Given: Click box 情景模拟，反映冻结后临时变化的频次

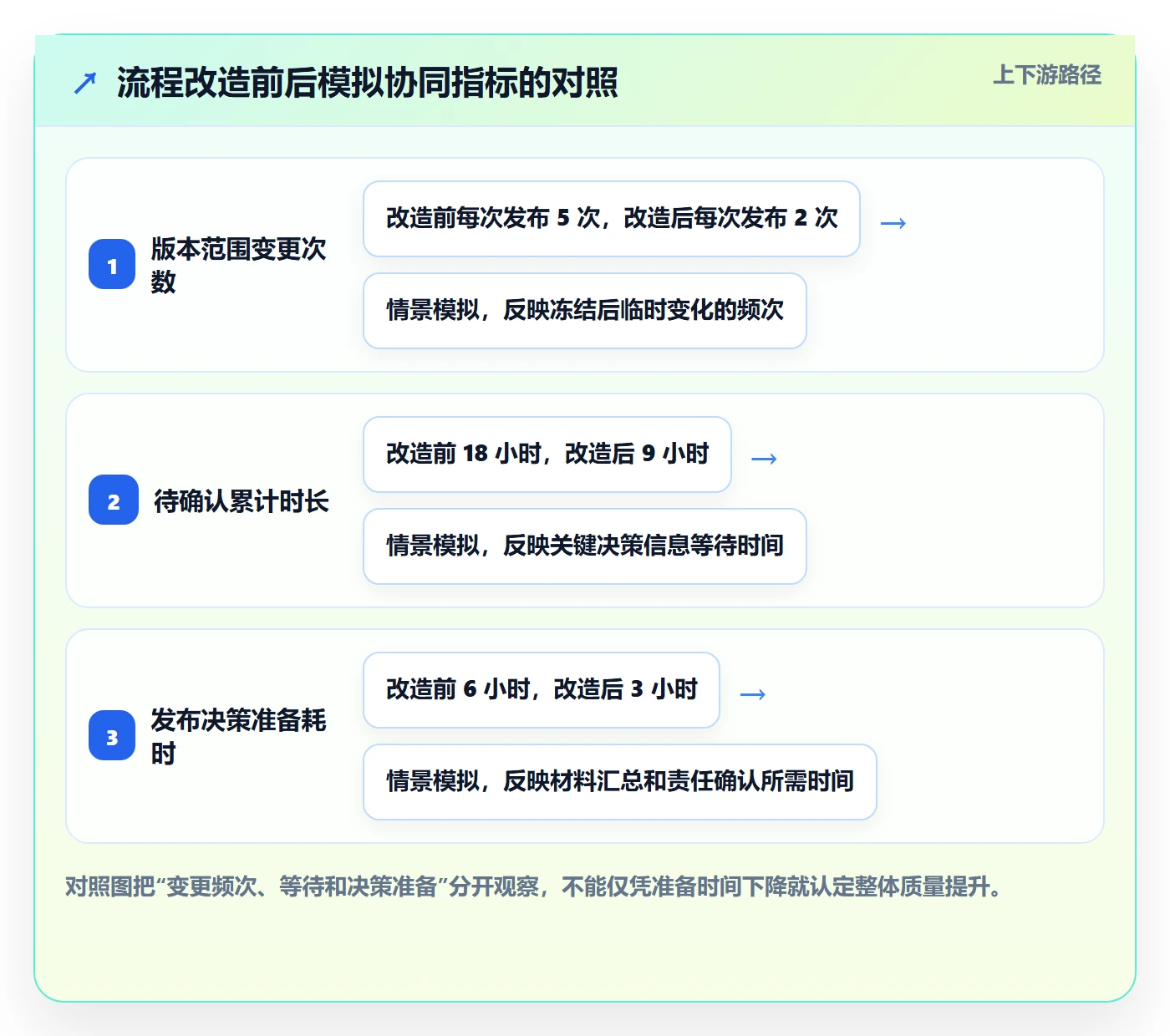Looking at the screenshot, I should tap(585, 311).
